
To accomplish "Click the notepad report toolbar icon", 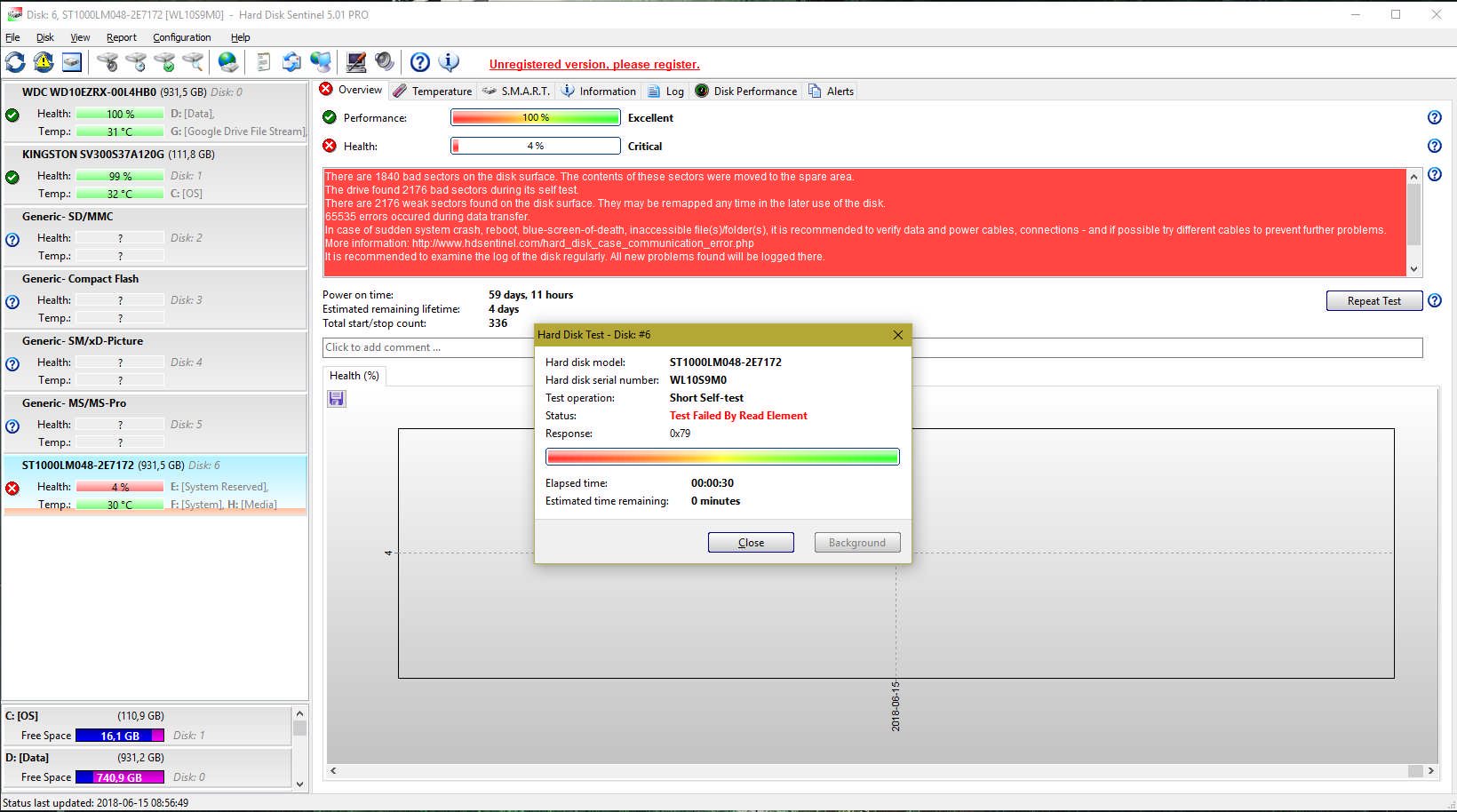I will pos(264,62).
